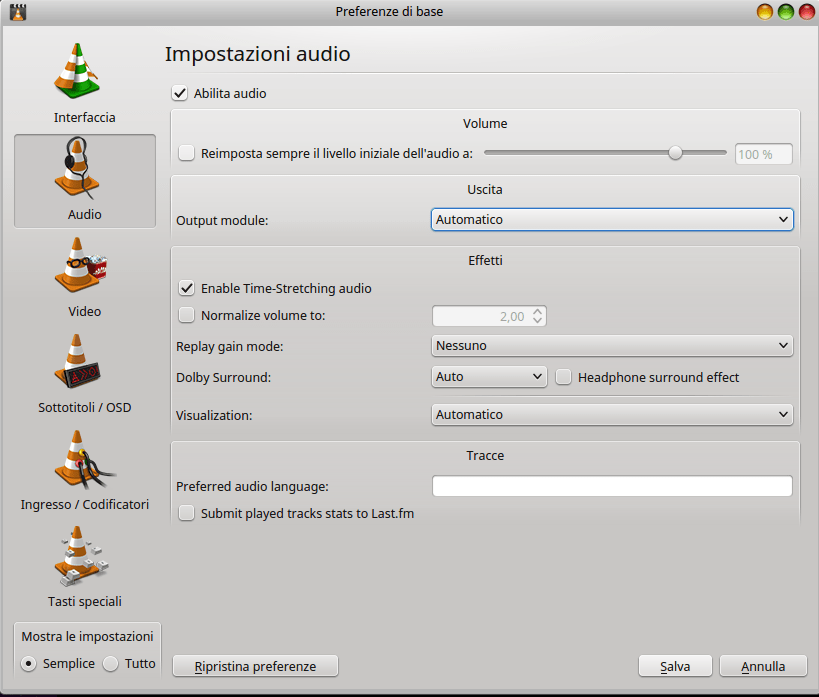Select the Audio cone with headphones icon
Viewport: 819px width, 697px height.
(x=77, y=168)
